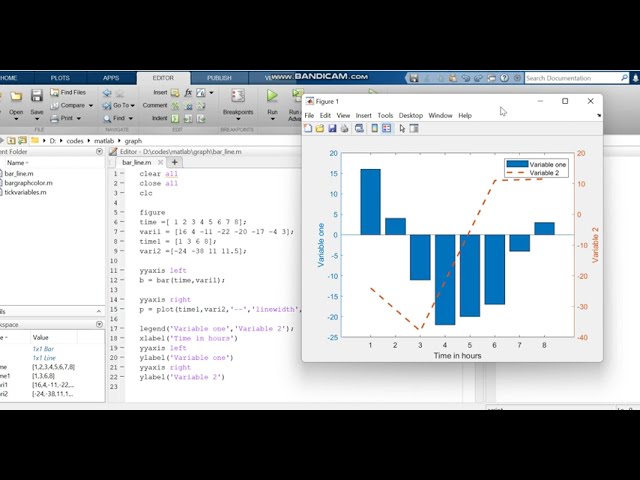Screen dimensions: 640x480
Task: Open the Find dropdown in the Navigate group
Action: 118,118
